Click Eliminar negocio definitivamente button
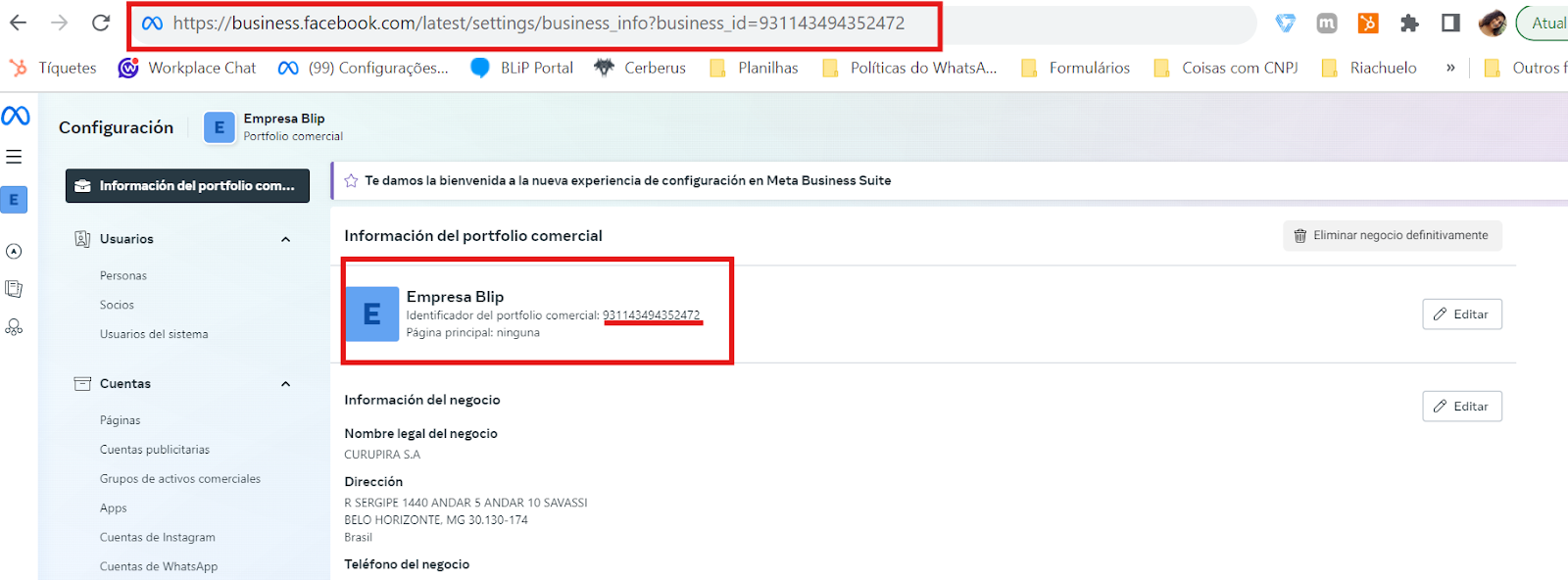Screen dimensions: 1568x580 point(1392,236)
